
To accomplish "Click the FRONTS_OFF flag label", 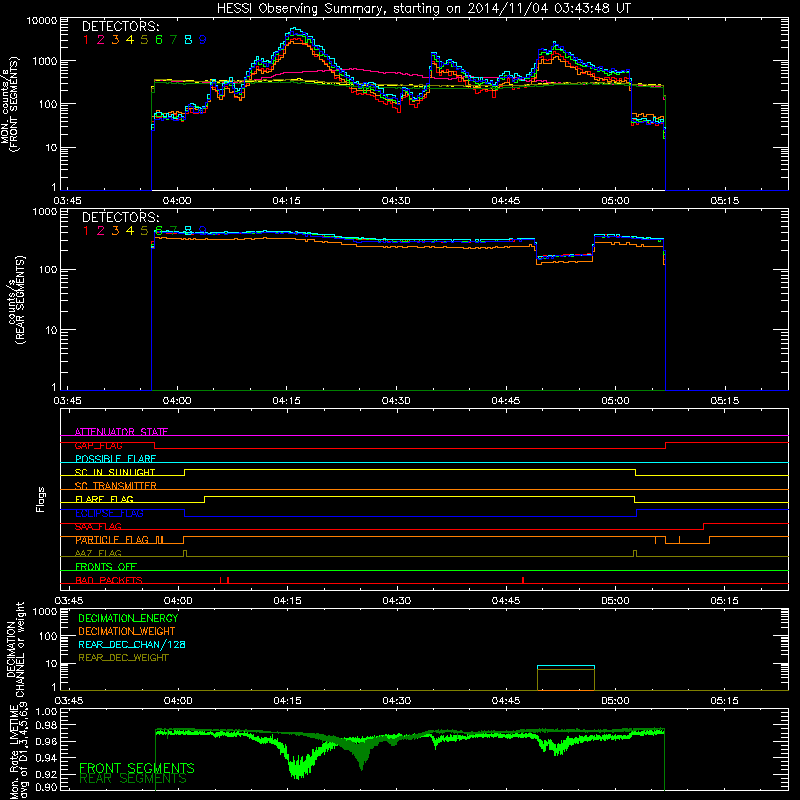I will (106, 567).
